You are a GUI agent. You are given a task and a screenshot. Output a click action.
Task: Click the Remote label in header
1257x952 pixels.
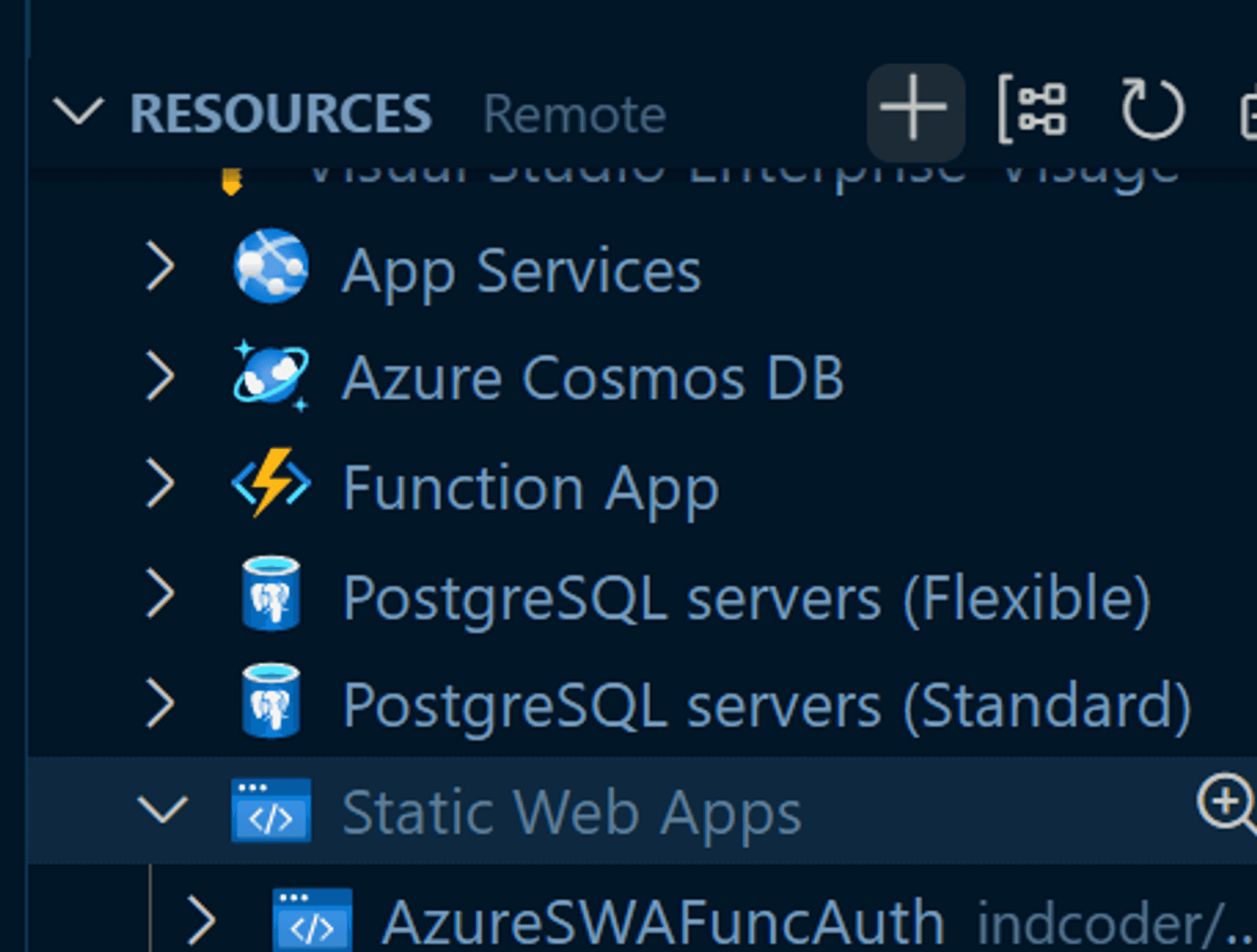click(575, 114)
